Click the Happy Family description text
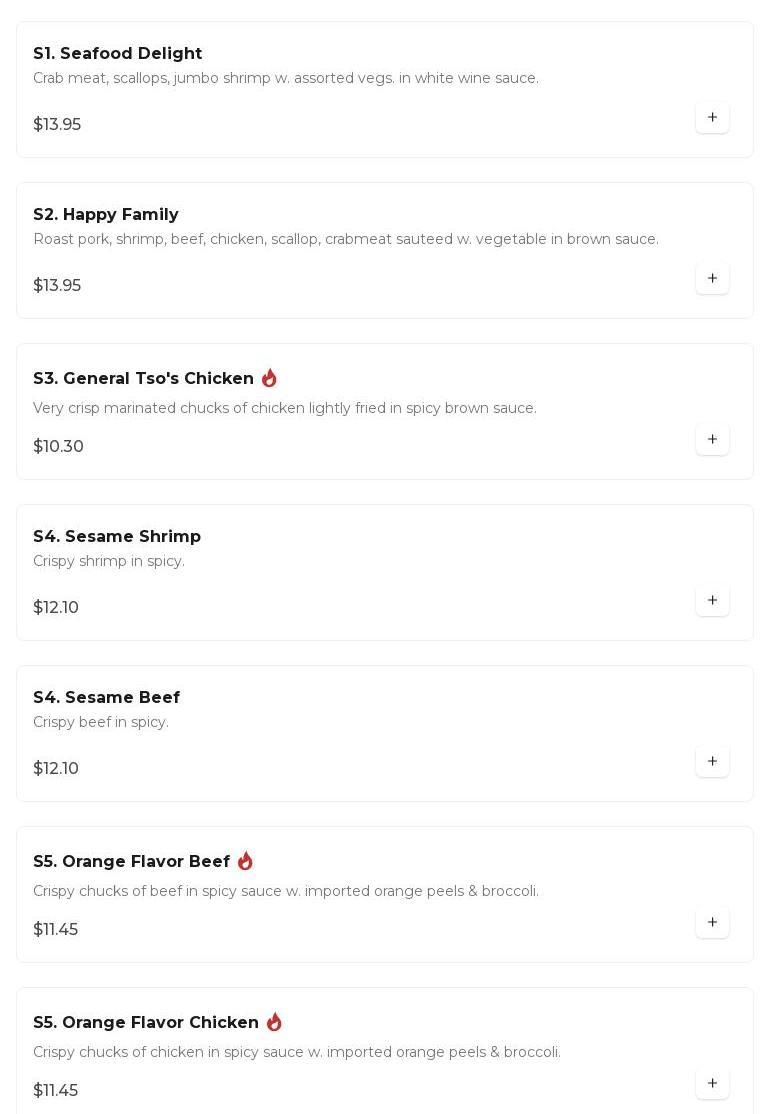 tap(345, 239)
